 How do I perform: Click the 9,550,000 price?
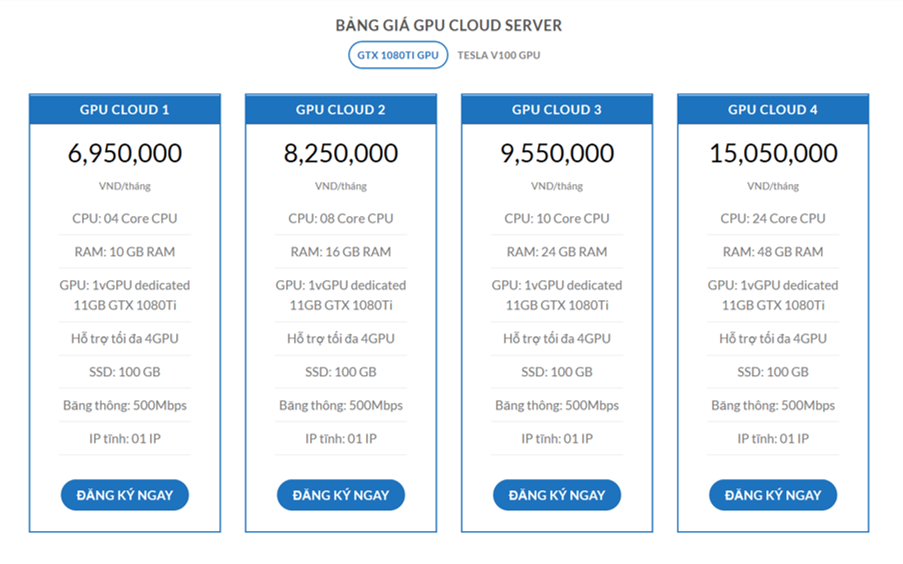(556, 153)
